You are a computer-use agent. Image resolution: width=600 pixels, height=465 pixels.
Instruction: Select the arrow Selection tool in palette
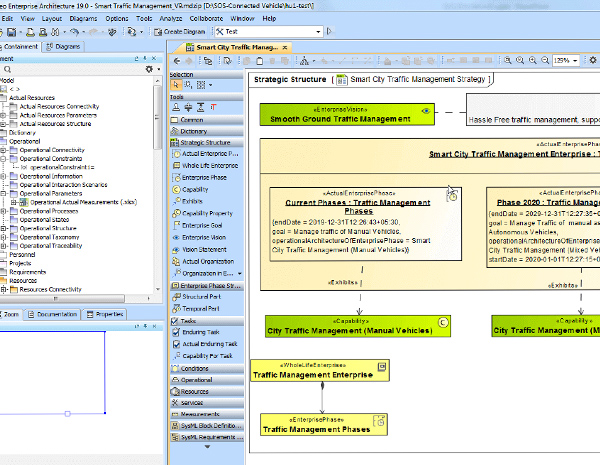pos(176,86)
